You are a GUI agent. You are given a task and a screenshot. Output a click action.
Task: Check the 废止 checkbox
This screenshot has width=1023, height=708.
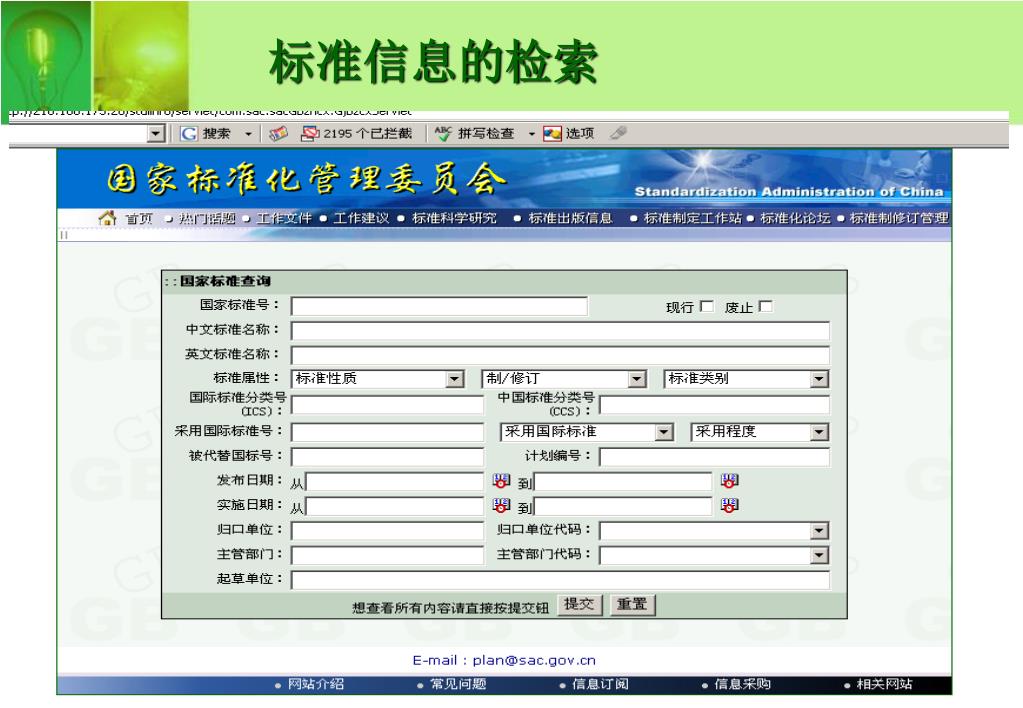click(766, 306)
